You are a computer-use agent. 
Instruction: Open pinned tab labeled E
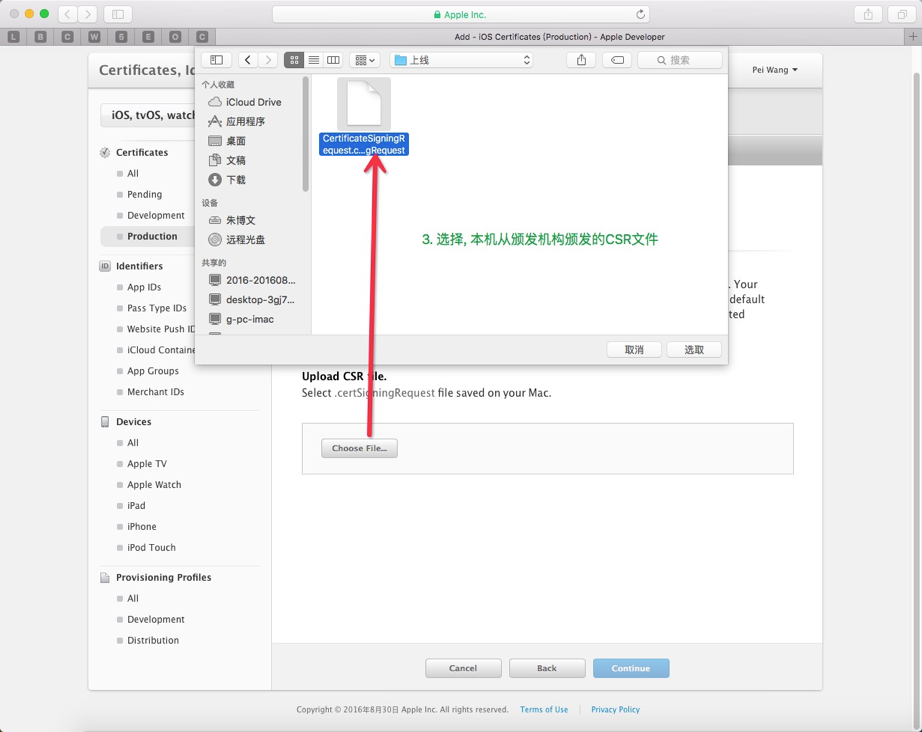148,36
